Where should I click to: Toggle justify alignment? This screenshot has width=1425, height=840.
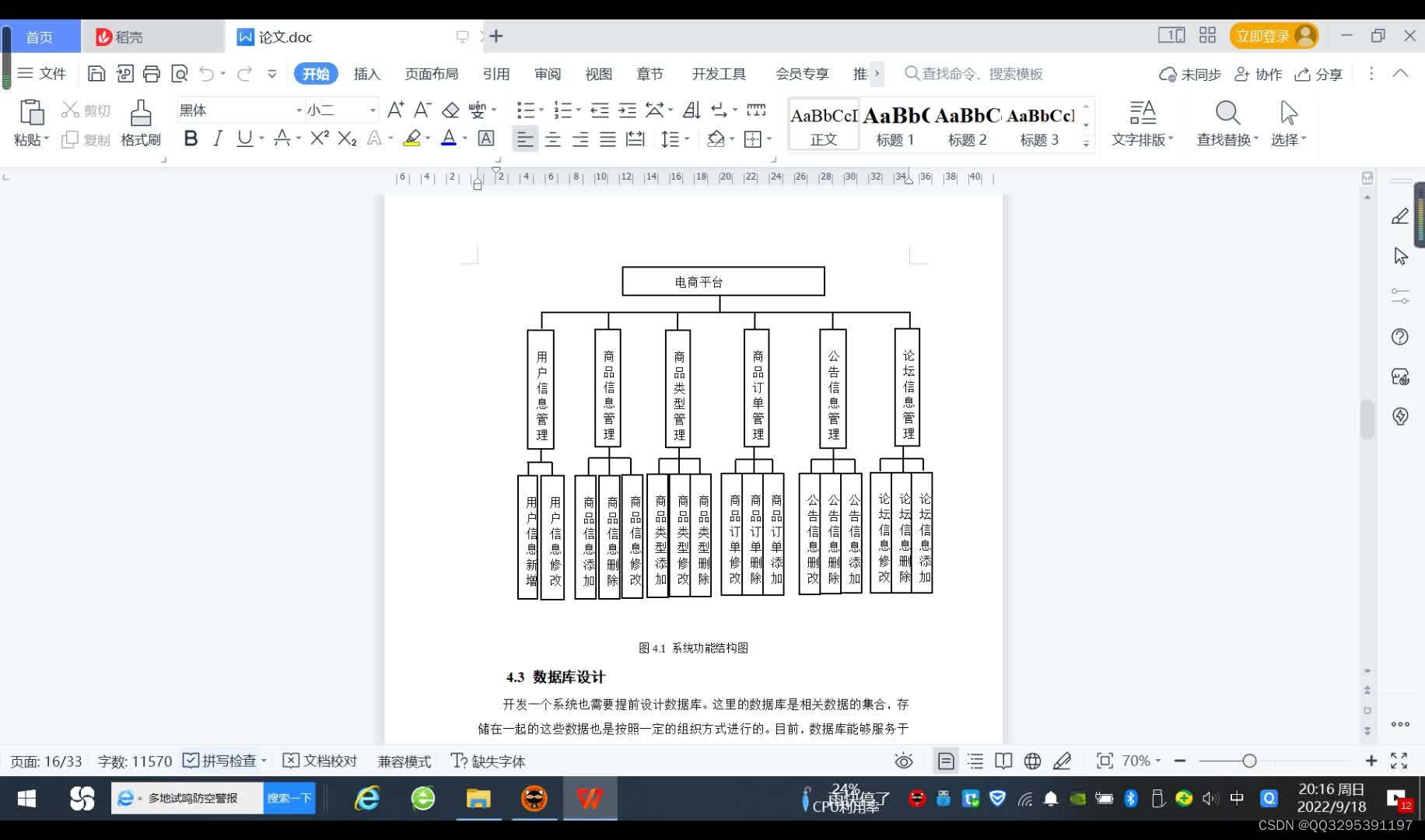tap(607, 139)
